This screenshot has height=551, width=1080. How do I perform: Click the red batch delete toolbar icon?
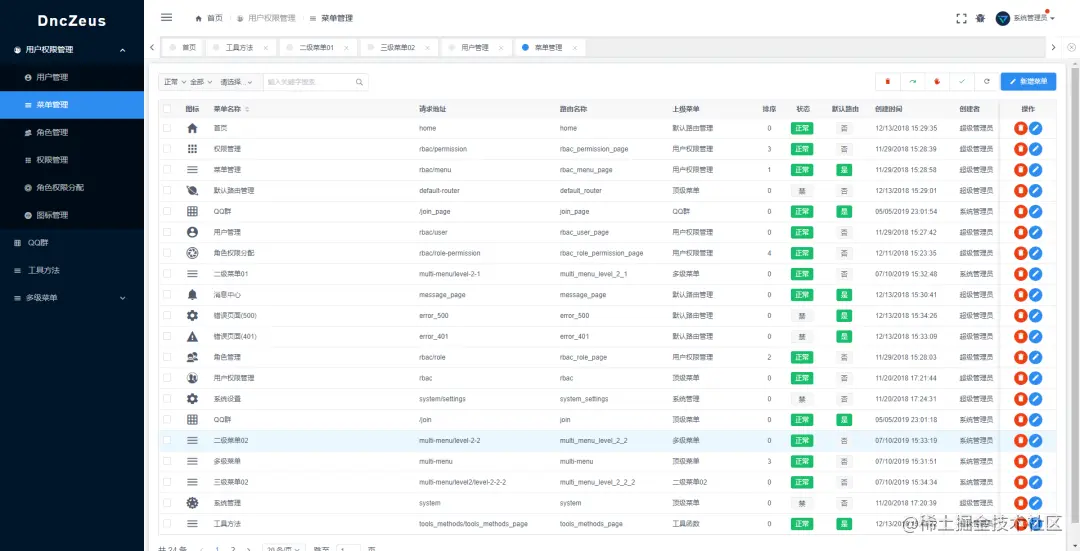click(x=887, y=81)
